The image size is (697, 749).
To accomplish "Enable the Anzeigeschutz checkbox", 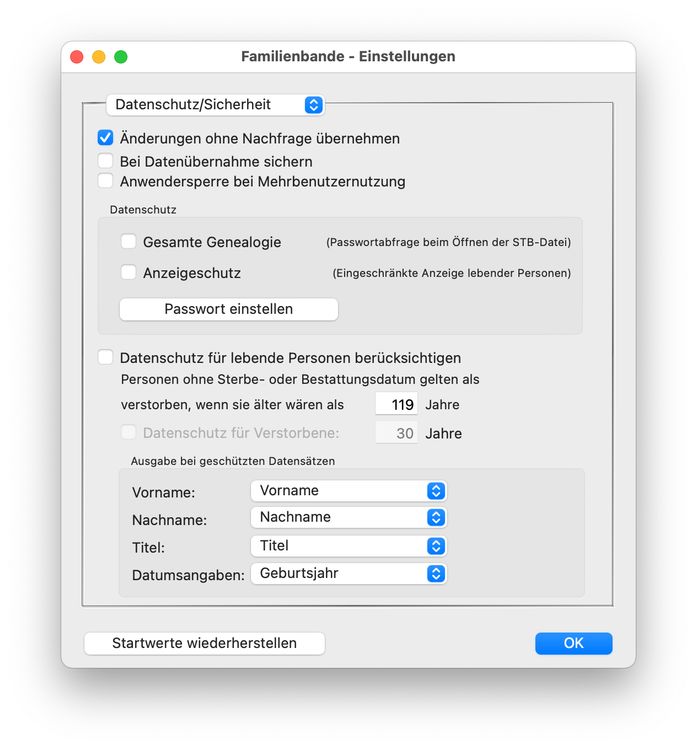I will 129,272.
